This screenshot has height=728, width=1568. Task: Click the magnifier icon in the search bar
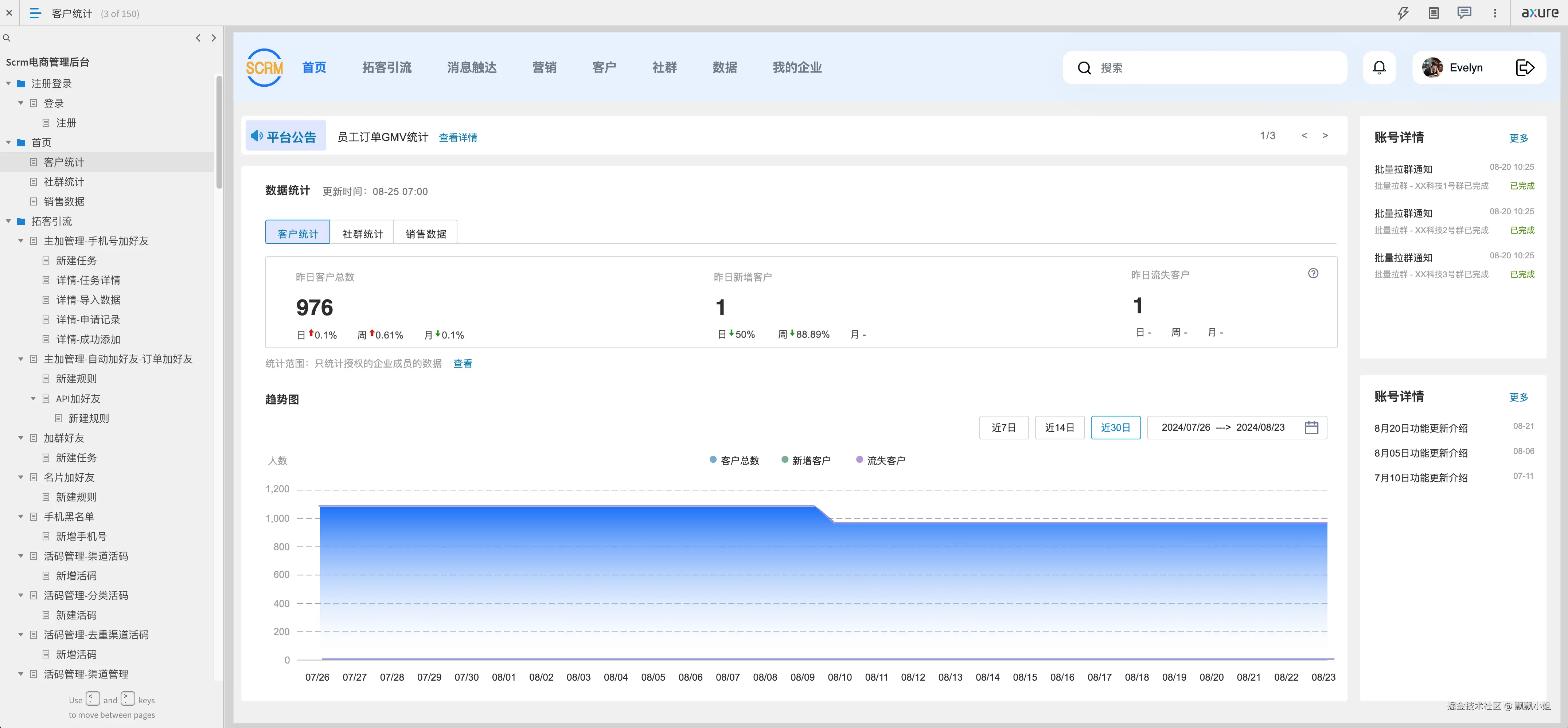[x=1084, y=67]
